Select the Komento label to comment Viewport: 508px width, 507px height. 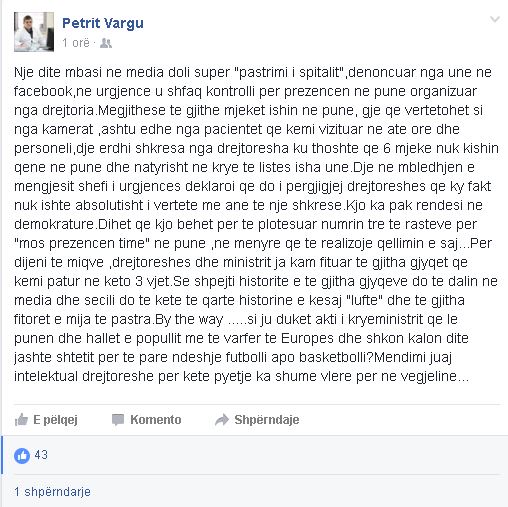click(156, 420)
